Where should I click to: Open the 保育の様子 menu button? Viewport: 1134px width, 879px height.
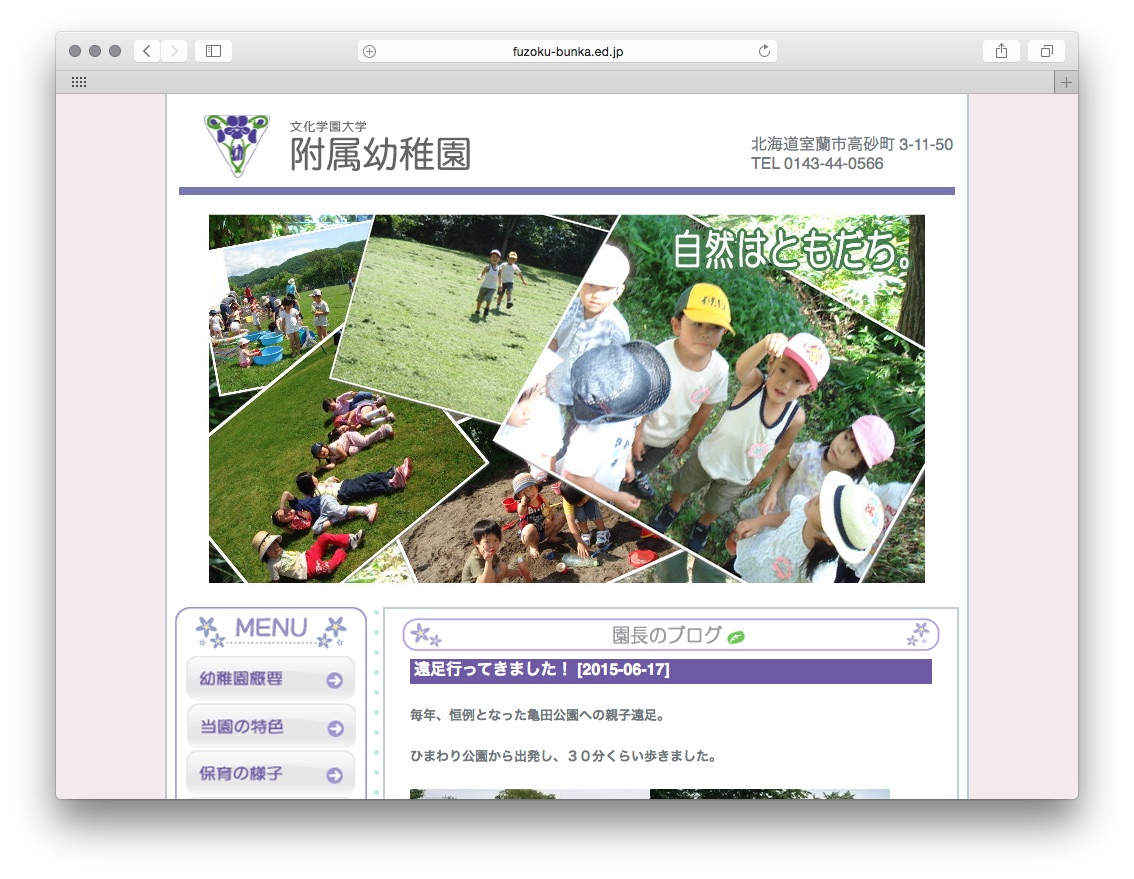(x=270, y=774)
